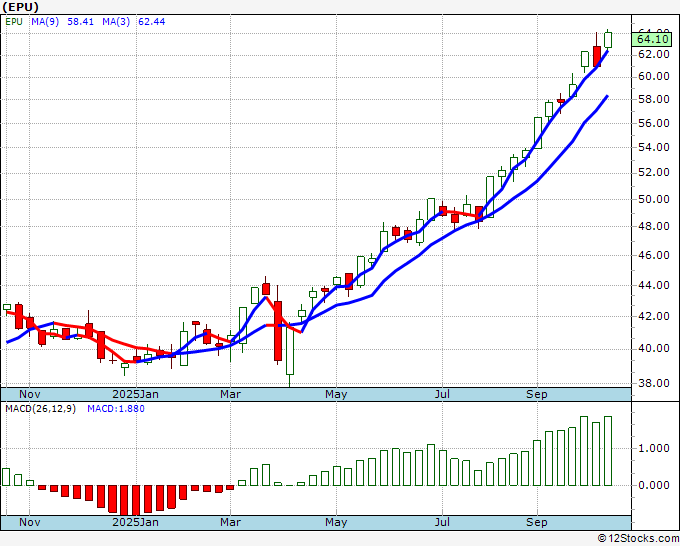The image size is (680, 546).
Task: Click Nov on the MACD panel date axis
Action: coord(29,522)
